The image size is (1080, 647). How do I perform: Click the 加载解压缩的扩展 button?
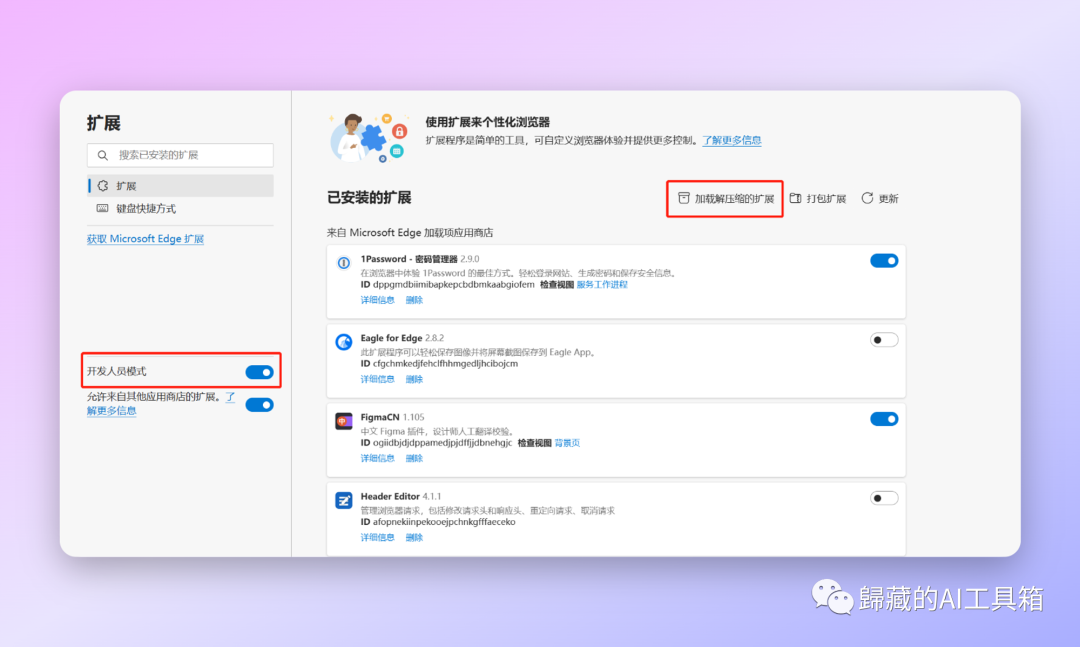[x=725, y=198]
